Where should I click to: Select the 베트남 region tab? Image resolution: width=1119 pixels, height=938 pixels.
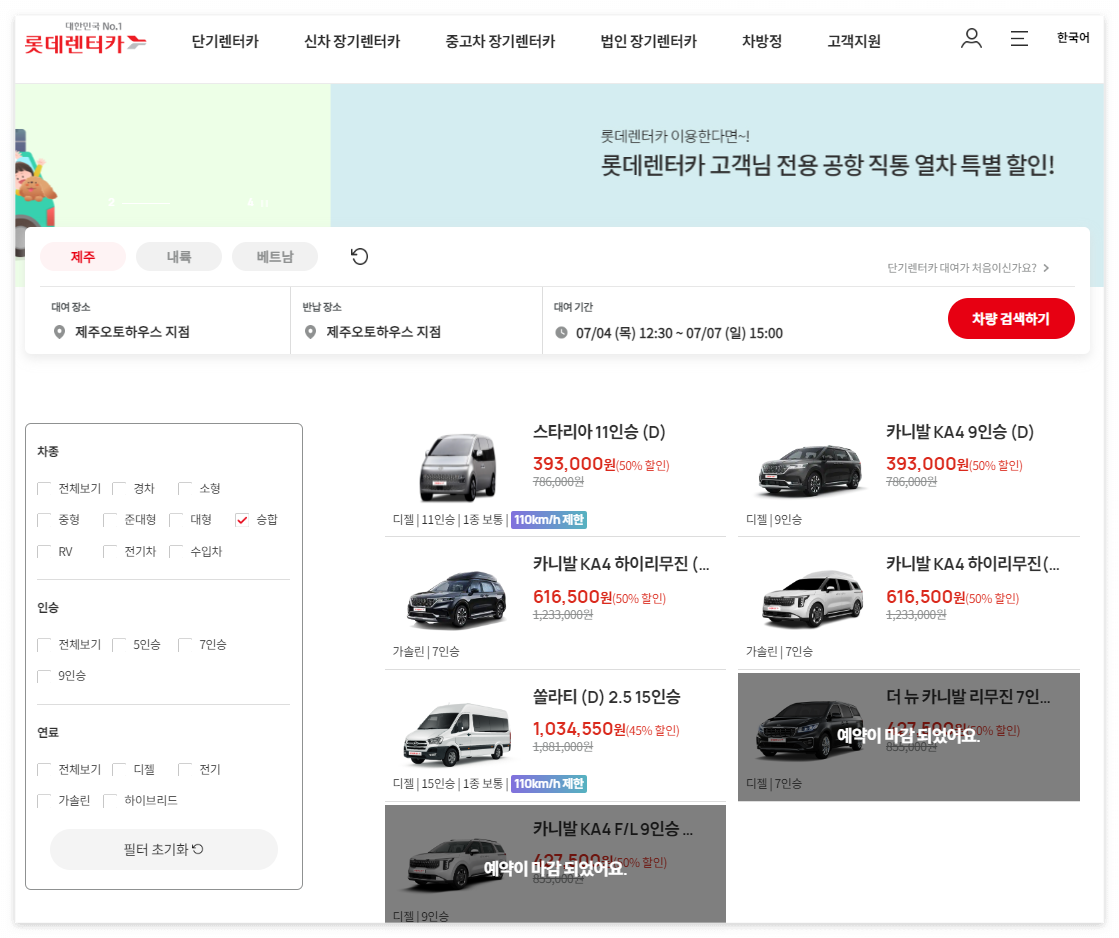tap(275, 256)
